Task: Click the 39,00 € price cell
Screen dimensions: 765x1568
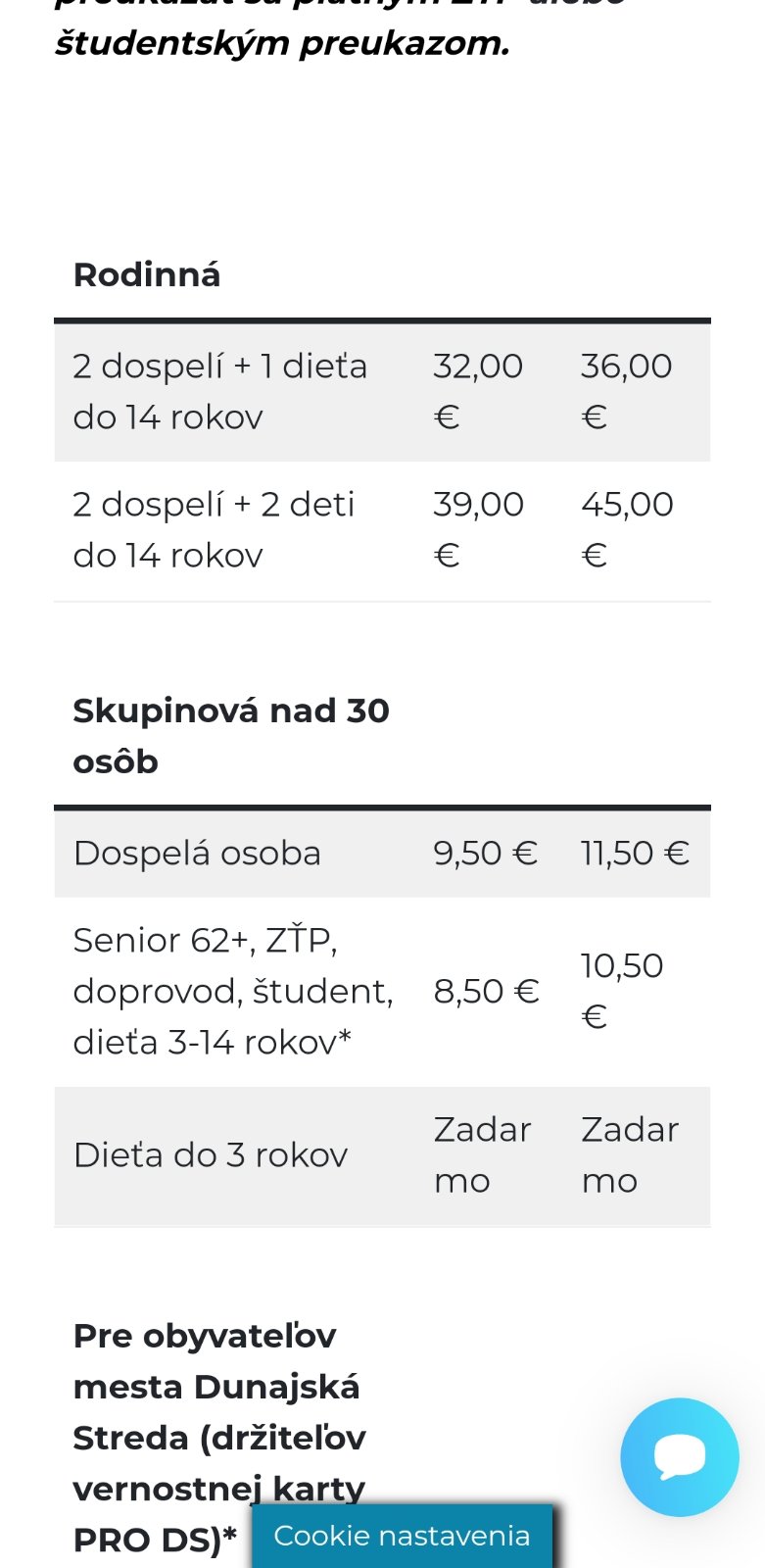Action: point(478,530)
